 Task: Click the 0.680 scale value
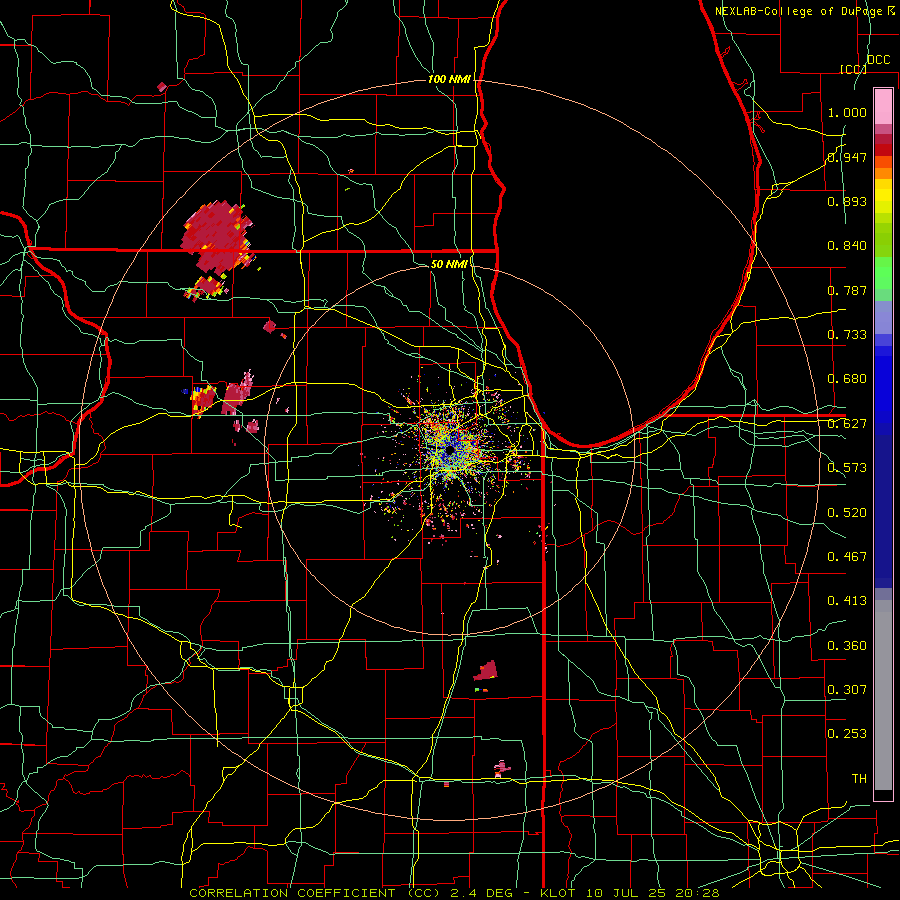point(847,379)
